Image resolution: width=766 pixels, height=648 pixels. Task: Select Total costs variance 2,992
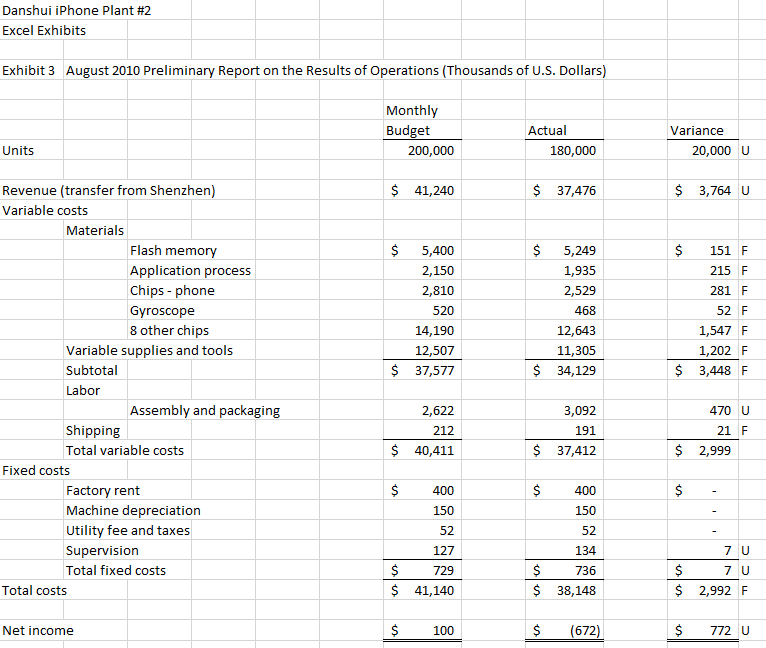point(715,591)
